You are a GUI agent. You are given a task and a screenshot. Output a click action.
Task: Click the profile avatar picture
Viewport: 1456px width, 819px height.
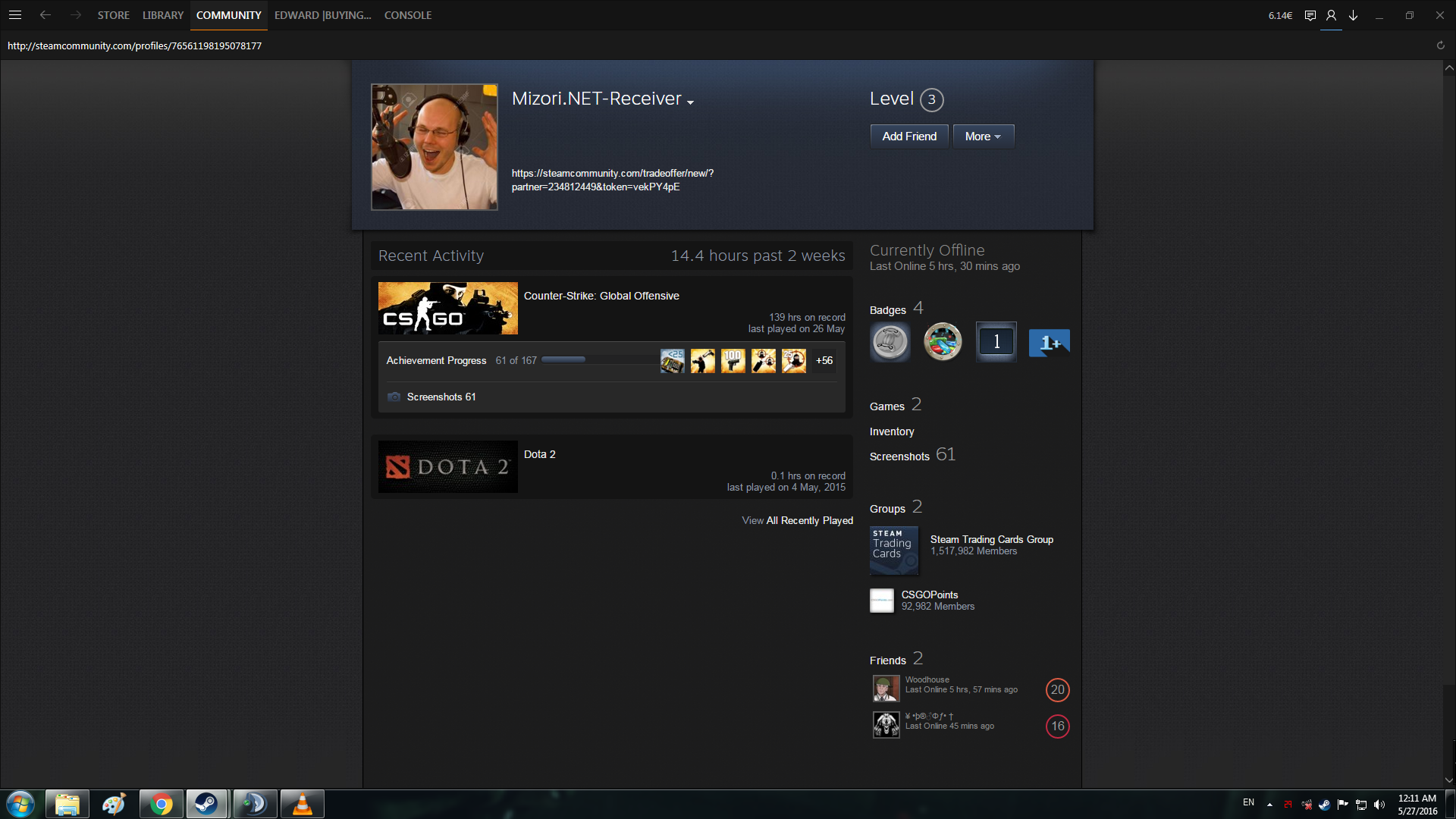(434, 147)
